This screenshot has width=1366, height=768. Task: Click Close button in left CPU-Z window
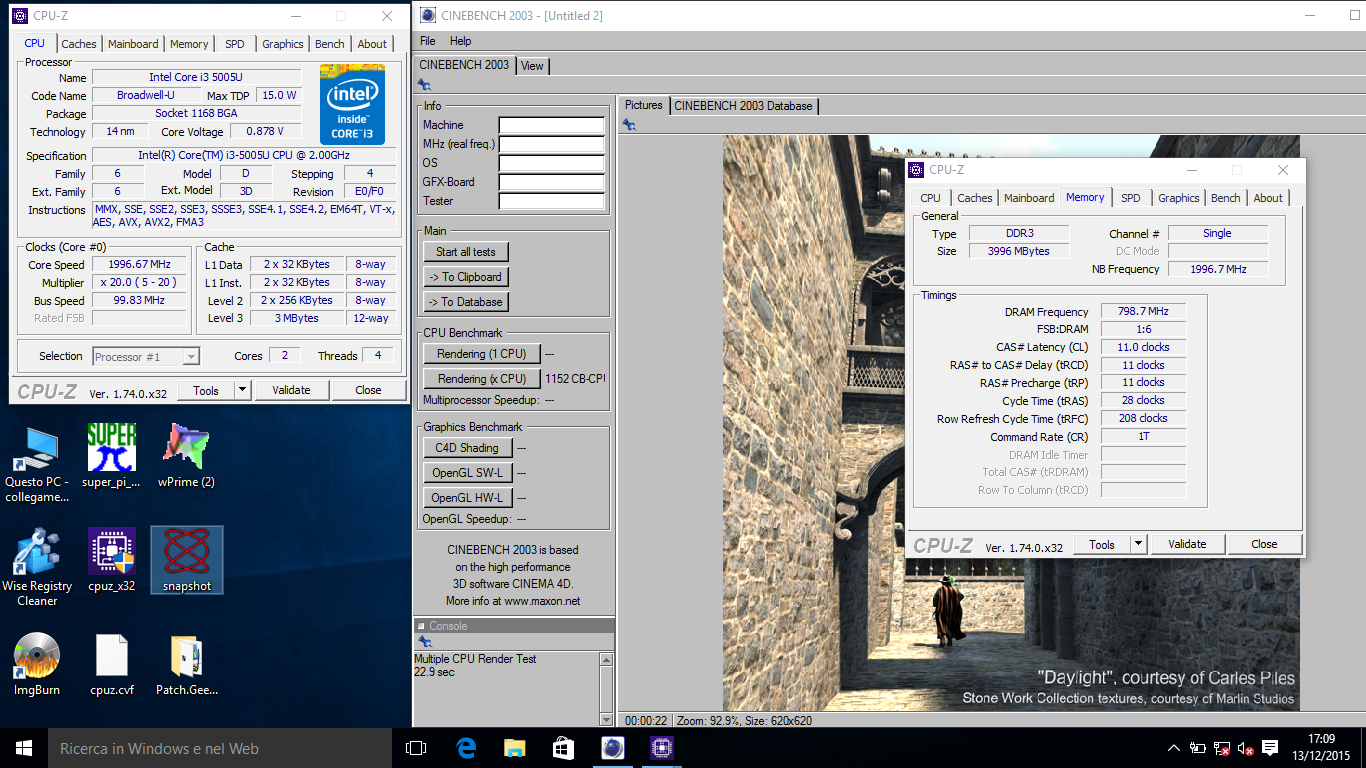tap(368, 390)
